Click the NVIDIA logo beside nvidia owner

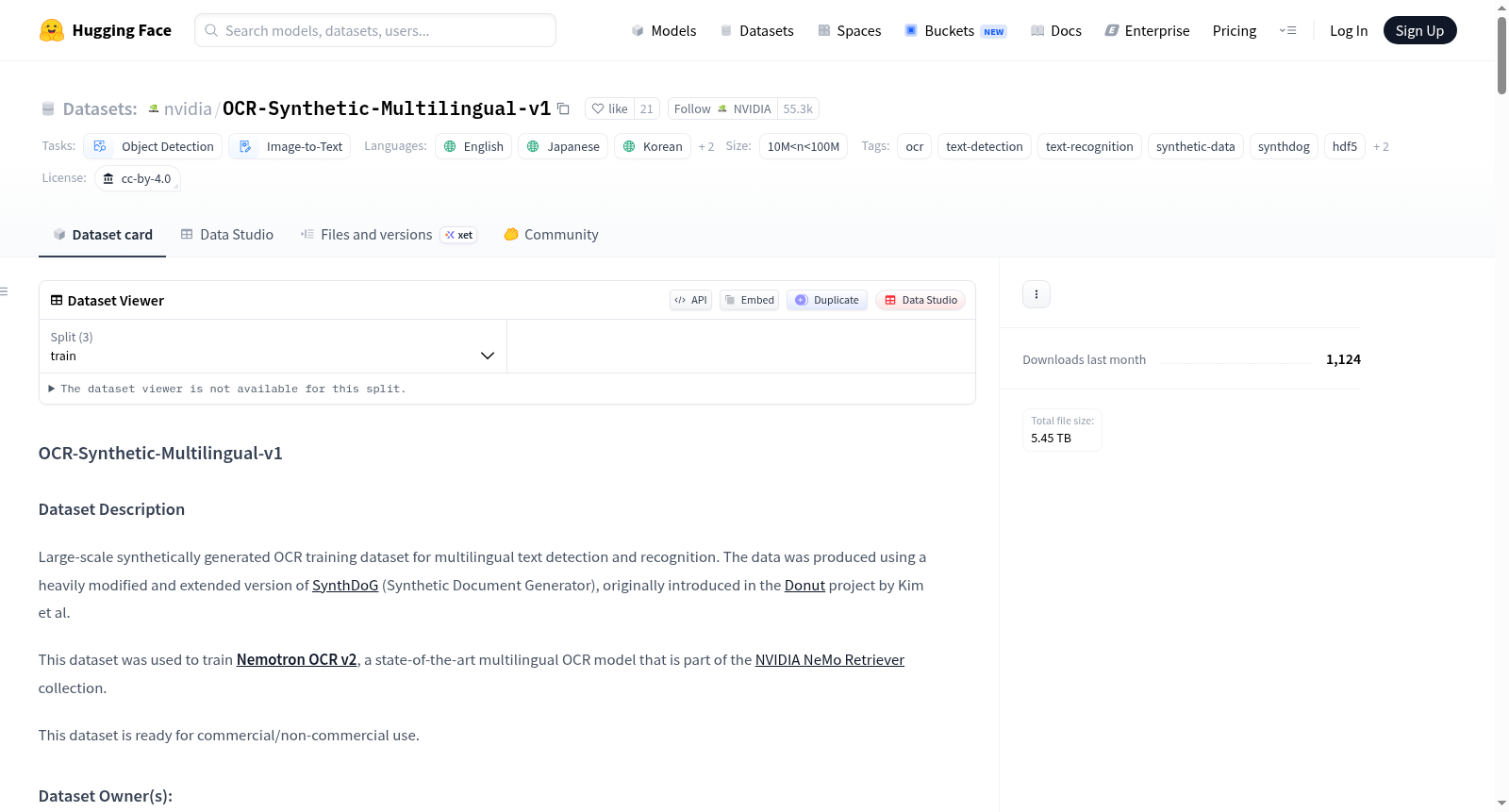click(154, 109)
